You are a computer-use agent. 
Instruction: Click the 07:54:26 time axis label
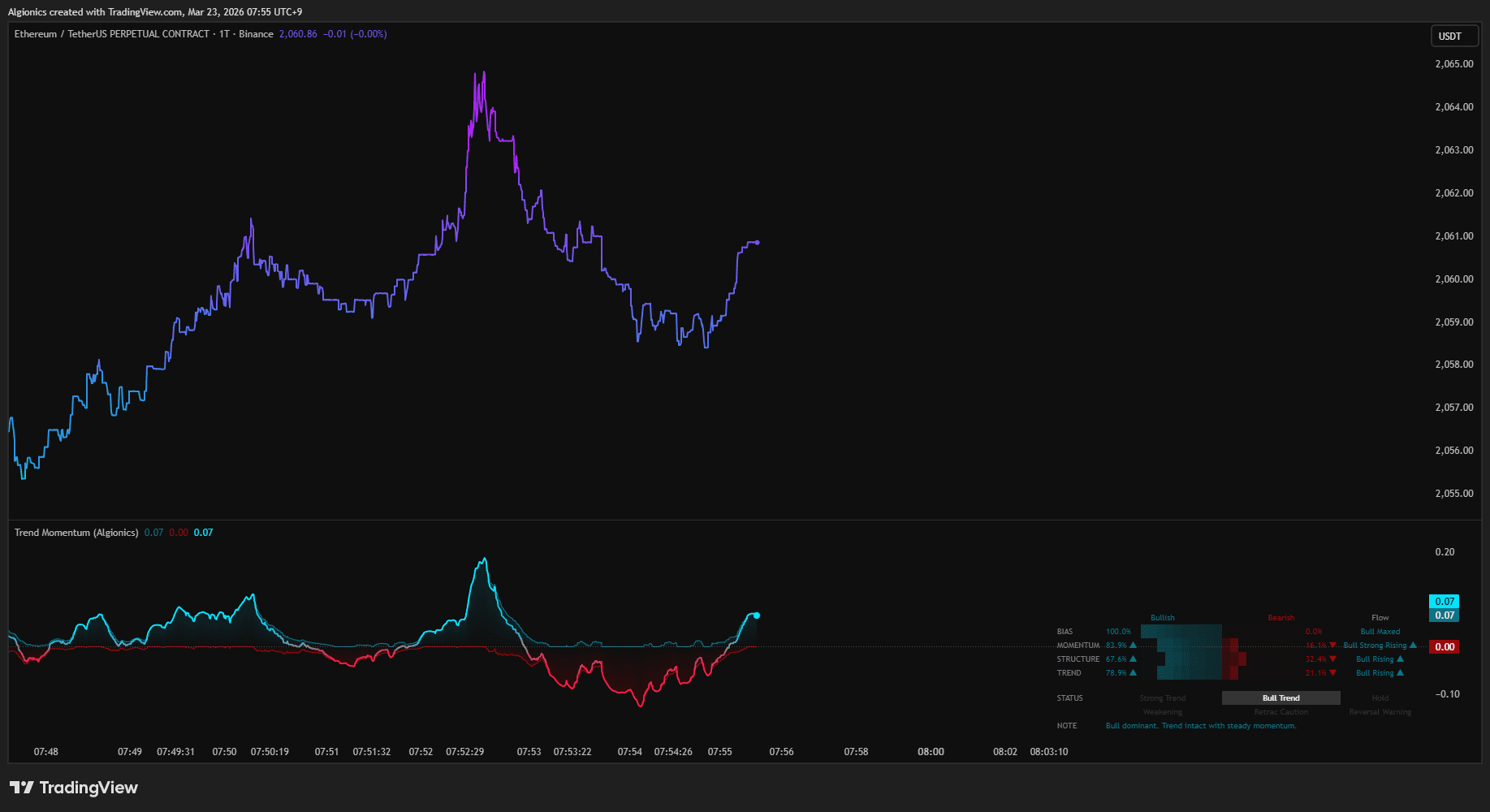pos(673,752)
